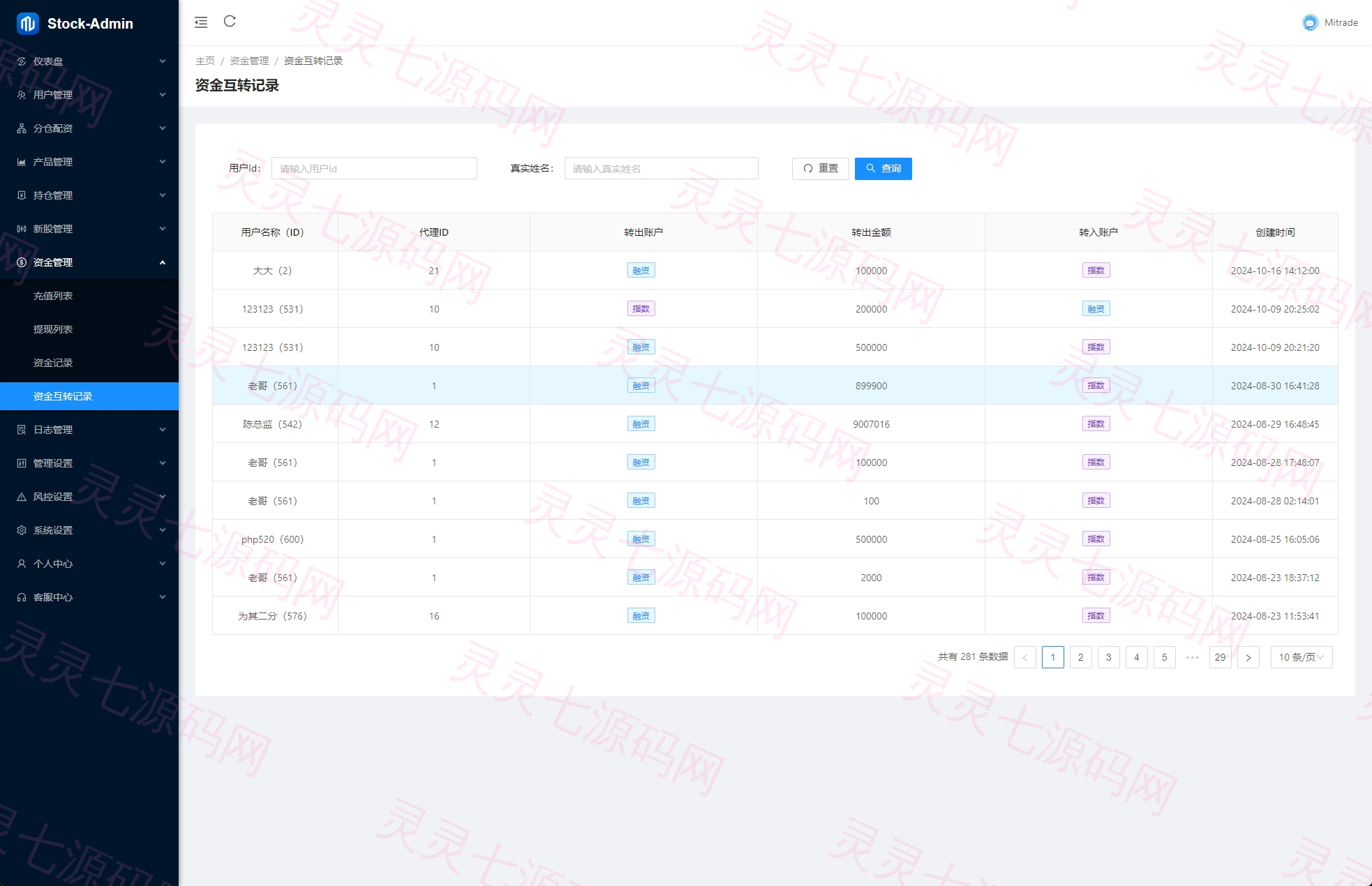Click the 系统设置 gear icon

click(22, 530)
